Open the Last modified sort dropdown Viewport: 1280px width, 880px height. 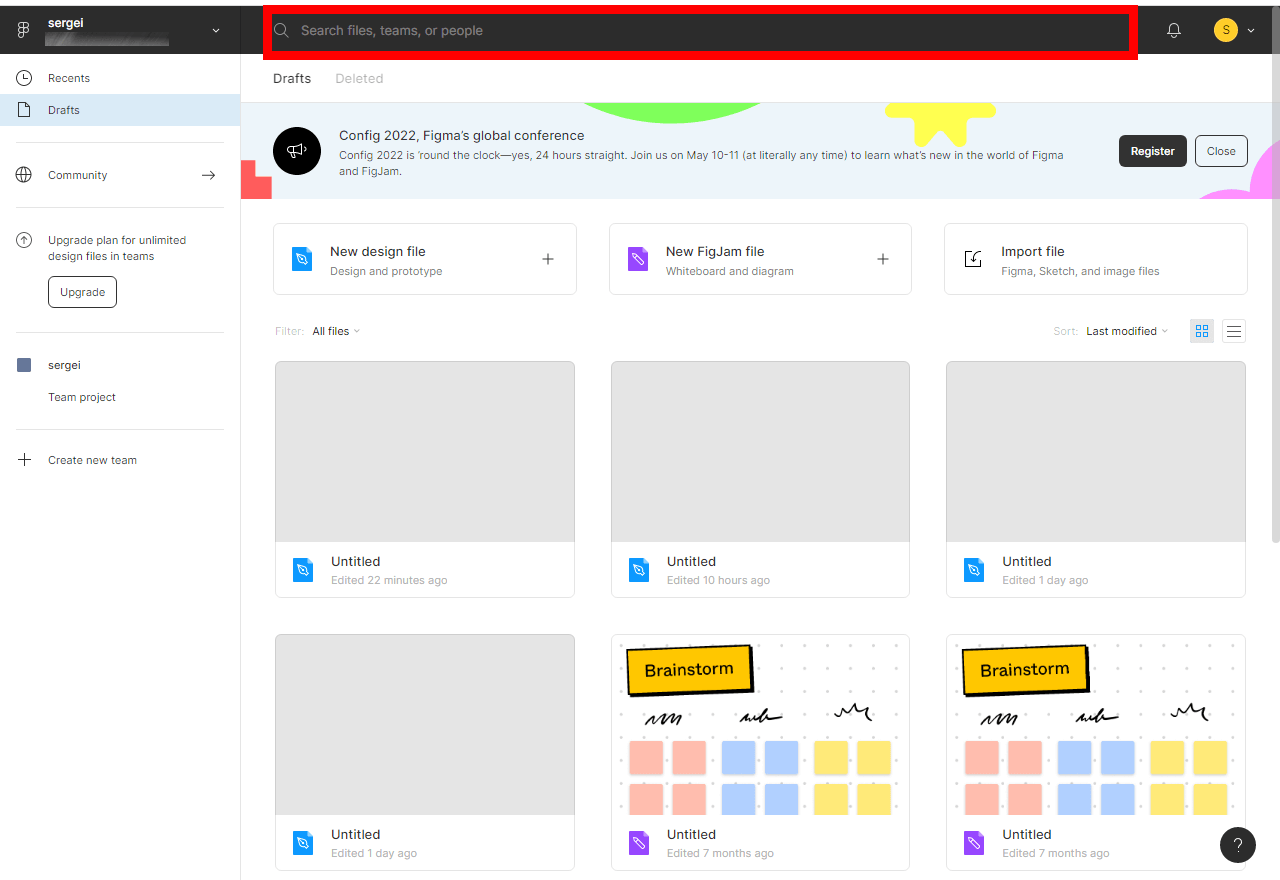pos(1127,331)
